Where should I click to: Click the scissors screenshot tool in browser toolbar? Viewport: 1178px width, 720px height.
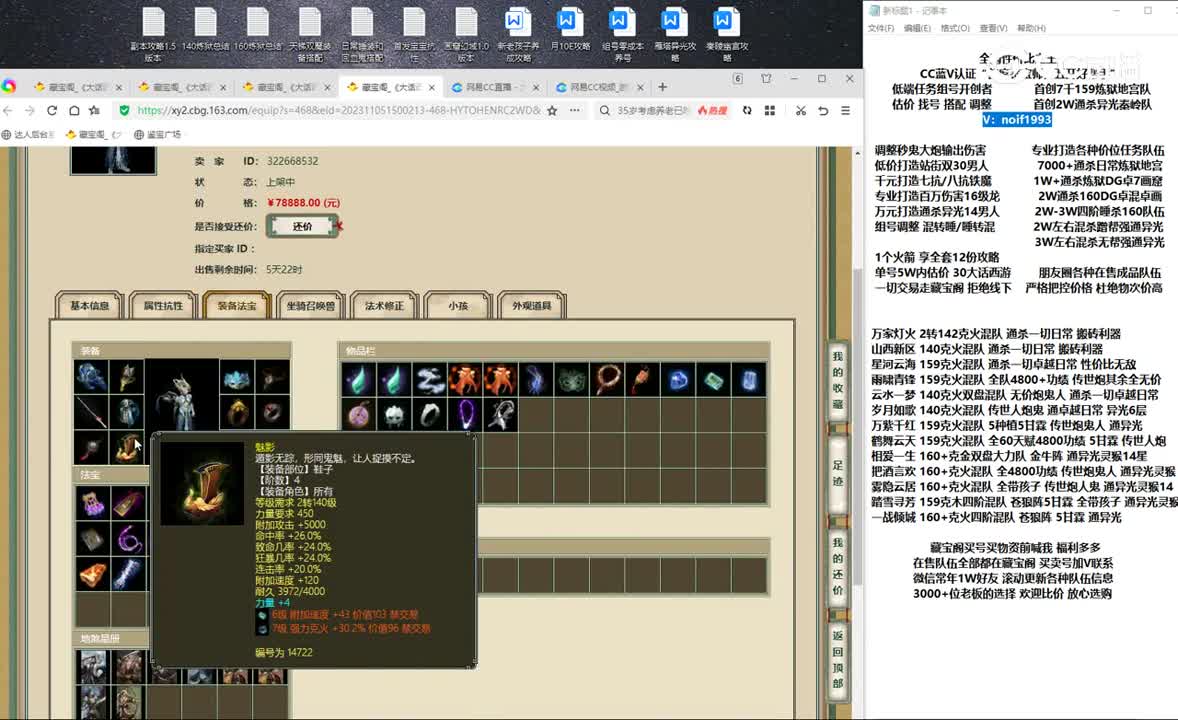pyautogui.click(x=801, y=110)
